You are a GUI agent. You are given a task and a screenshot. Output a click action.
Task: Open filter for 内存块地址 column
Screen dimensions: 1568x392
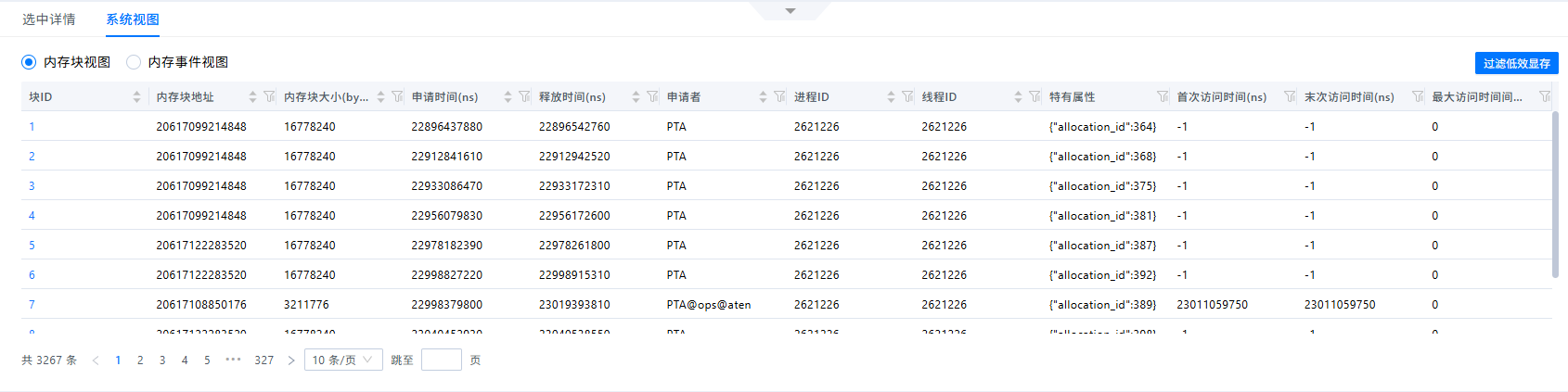click(x=269, y=96)
